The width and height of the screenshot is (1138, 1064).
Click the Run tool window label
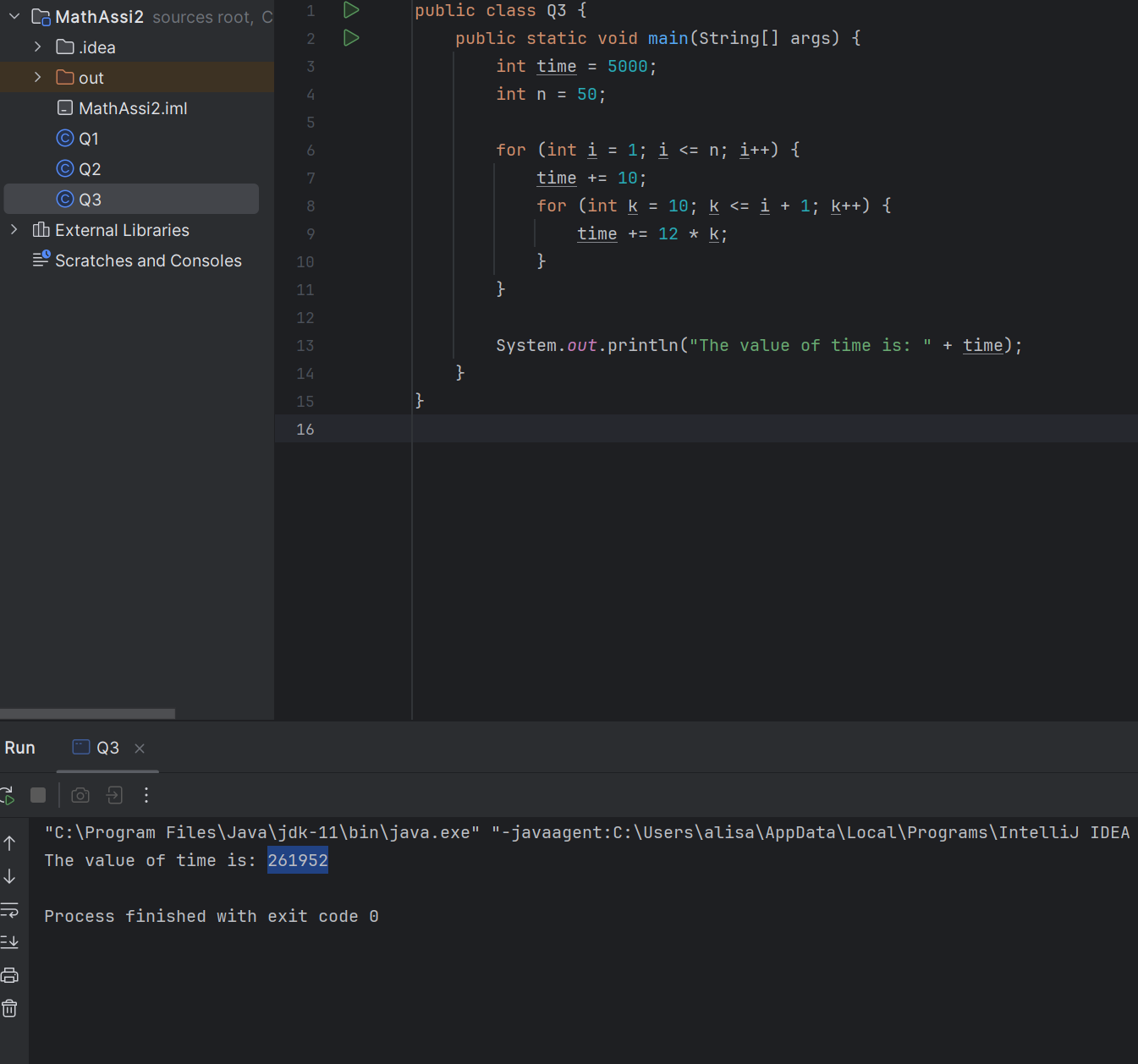[20, 748]
